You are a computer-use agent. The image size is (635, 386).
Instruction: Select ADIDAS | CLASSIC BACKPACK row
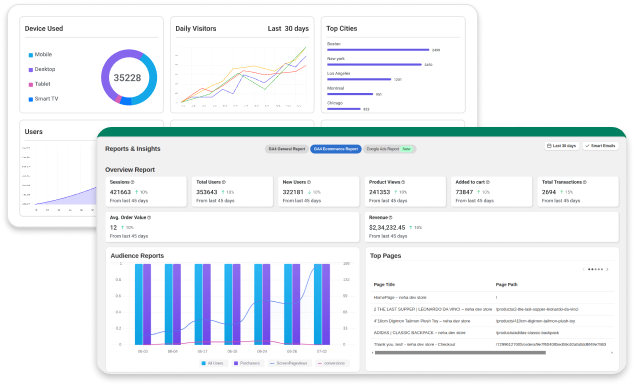(492, 333)
